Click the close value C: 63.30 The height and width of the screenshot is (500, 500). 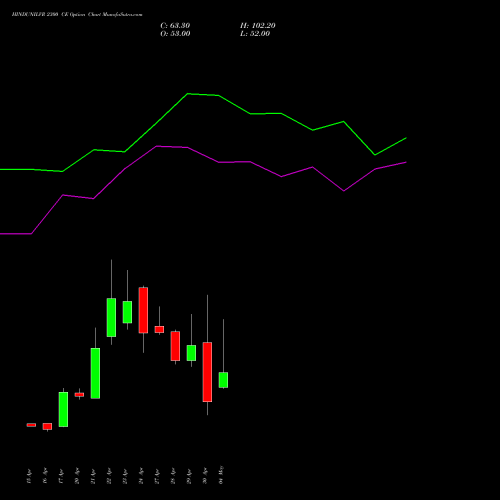(175, 26)
